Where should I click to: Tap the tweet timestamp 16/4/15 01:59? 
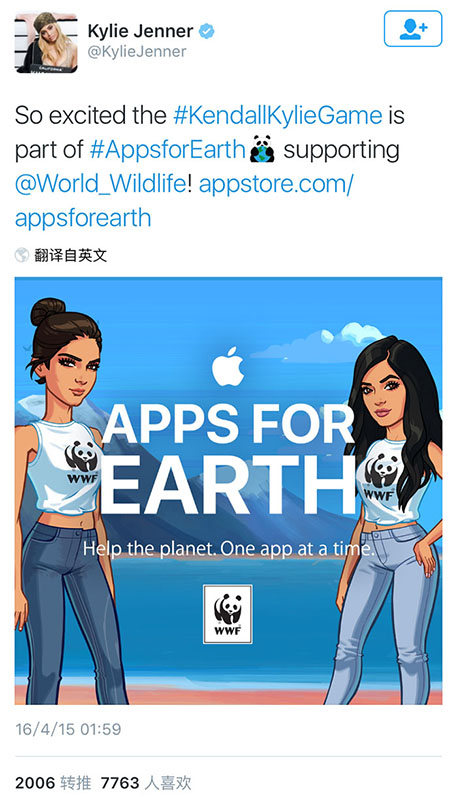68,729
